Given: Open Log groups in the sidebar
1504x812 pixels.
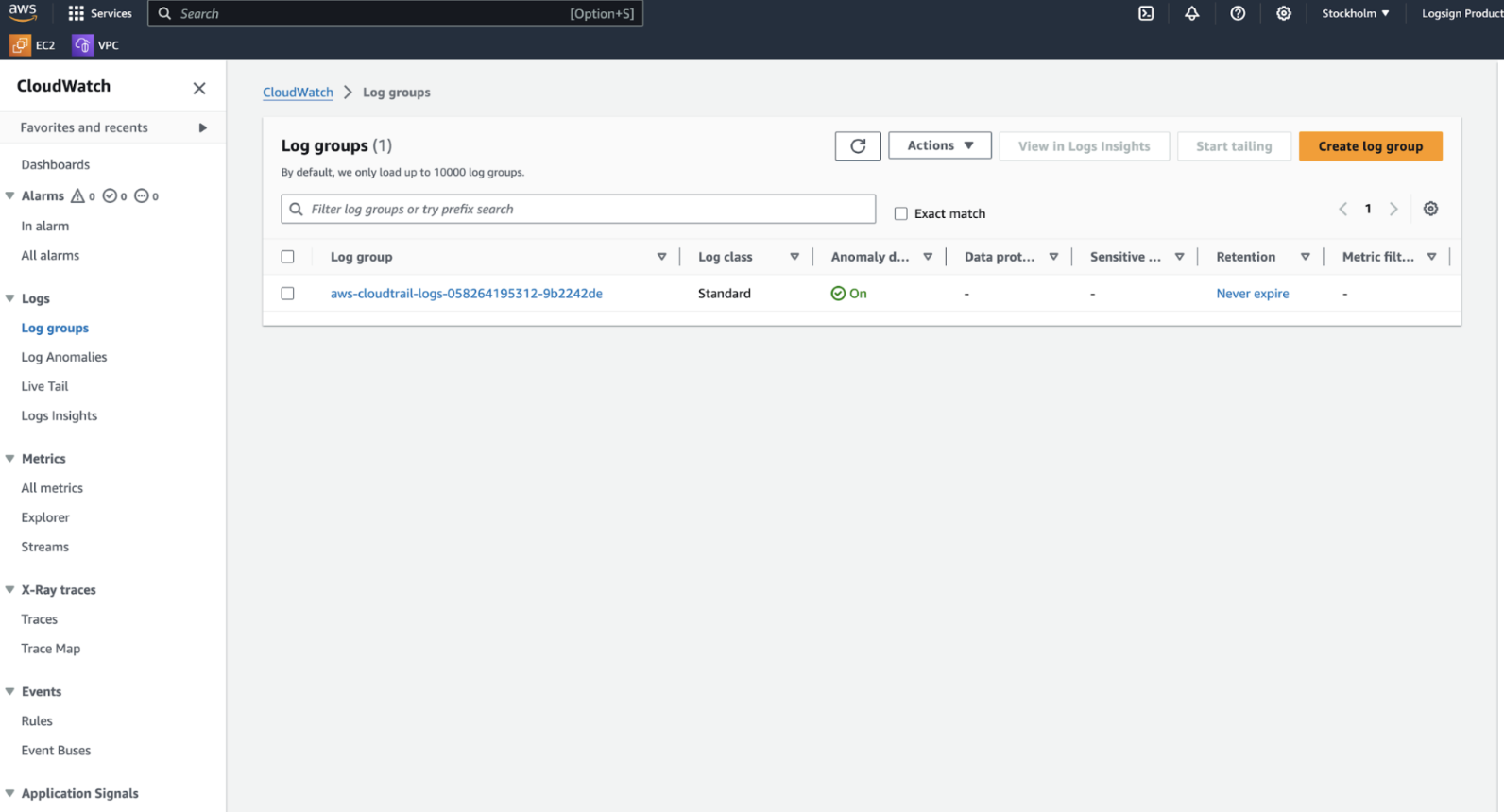Looking at the screenshot, I should (x=55, y=329).
